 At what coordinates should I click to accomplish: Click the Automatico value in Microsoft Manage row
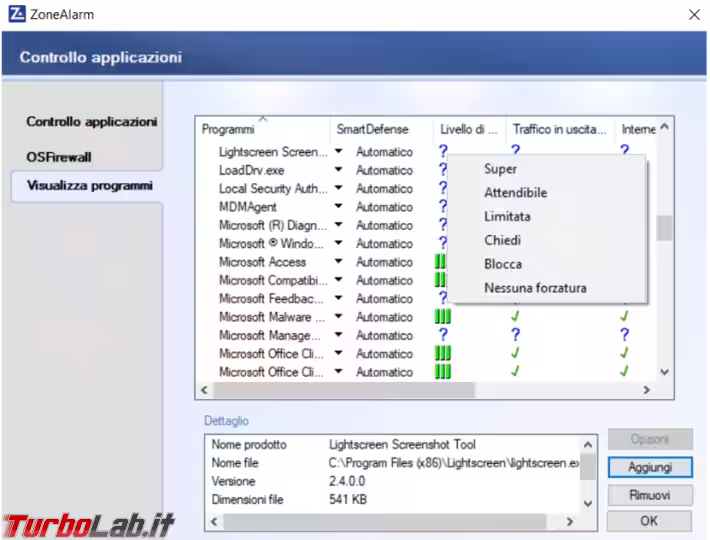pyautogui.click(x=384, y=335)
